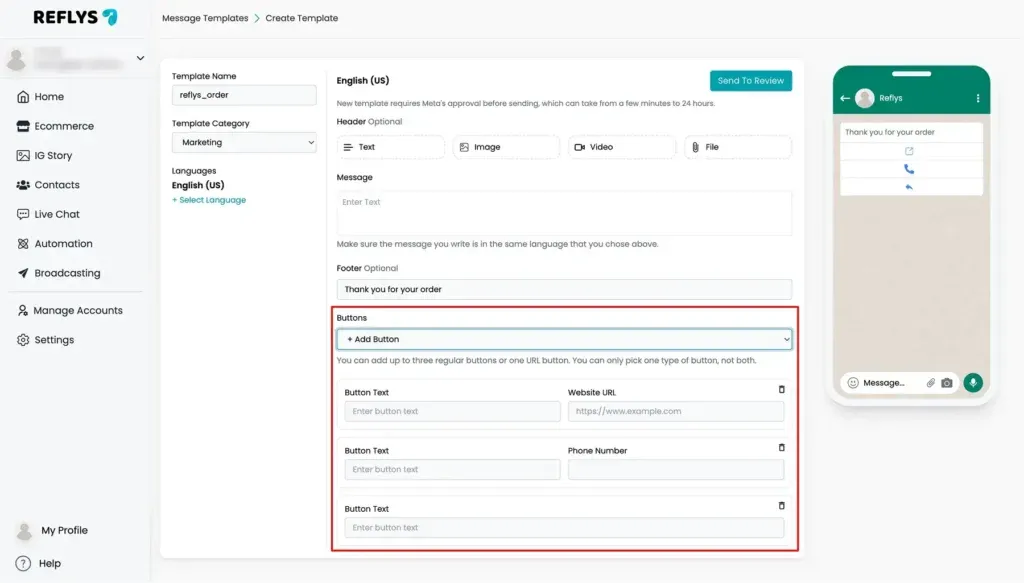Image resolution: width=1024 pixels, height=583 pixels.
Task: Click the attachment paperclip in preview
Action: (x=931, y=383)
